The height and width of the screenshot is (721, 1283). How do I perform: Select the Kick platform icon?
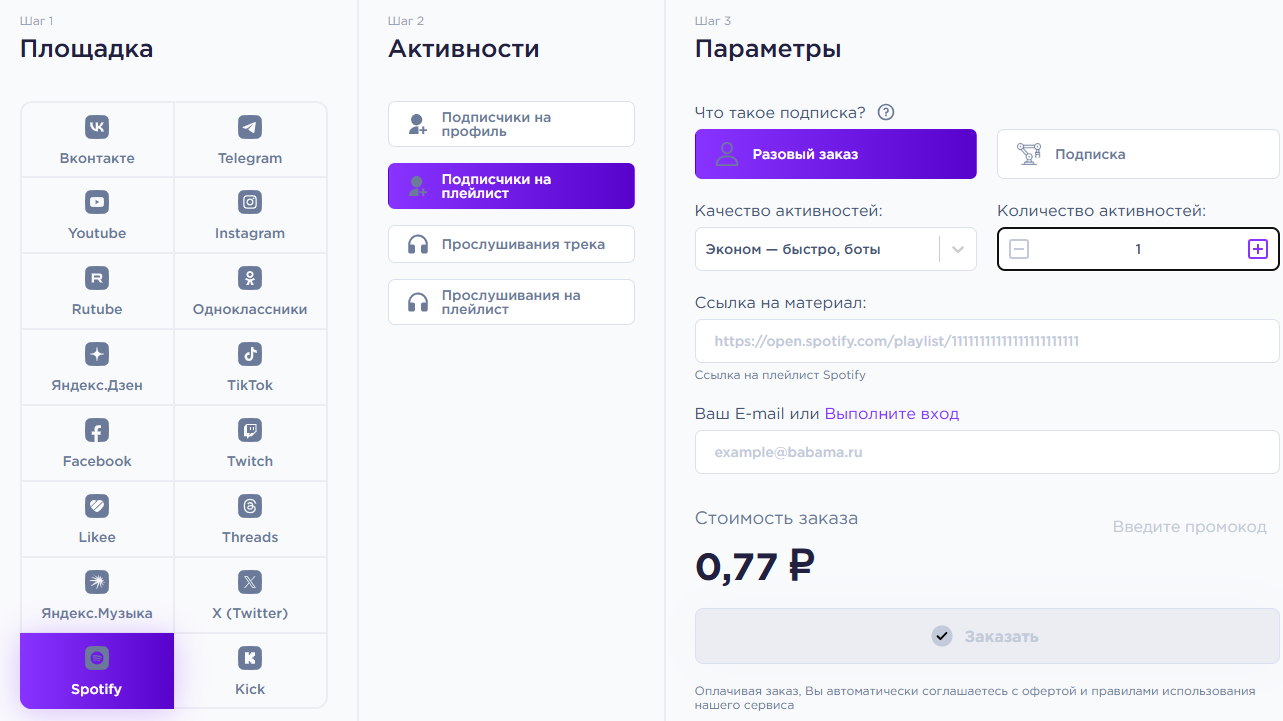pyautogui.click(x=250, y=658)
